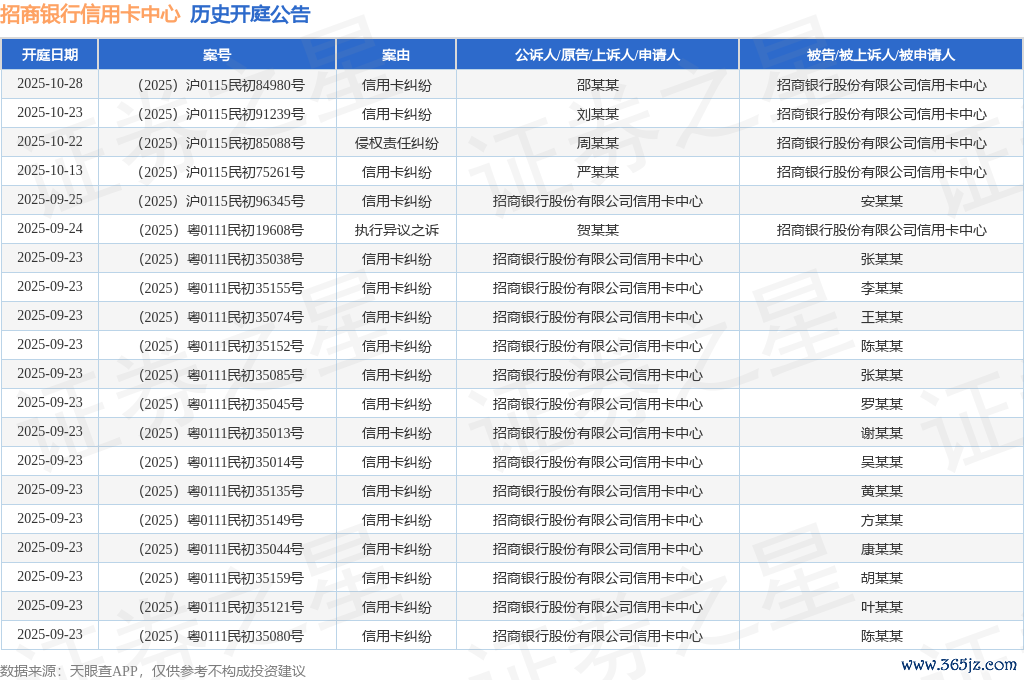This screenshot has height=680, width=1024.
Task: Click the 执行异议之诉 case cause cell
Action: click(x=396, y=230)
